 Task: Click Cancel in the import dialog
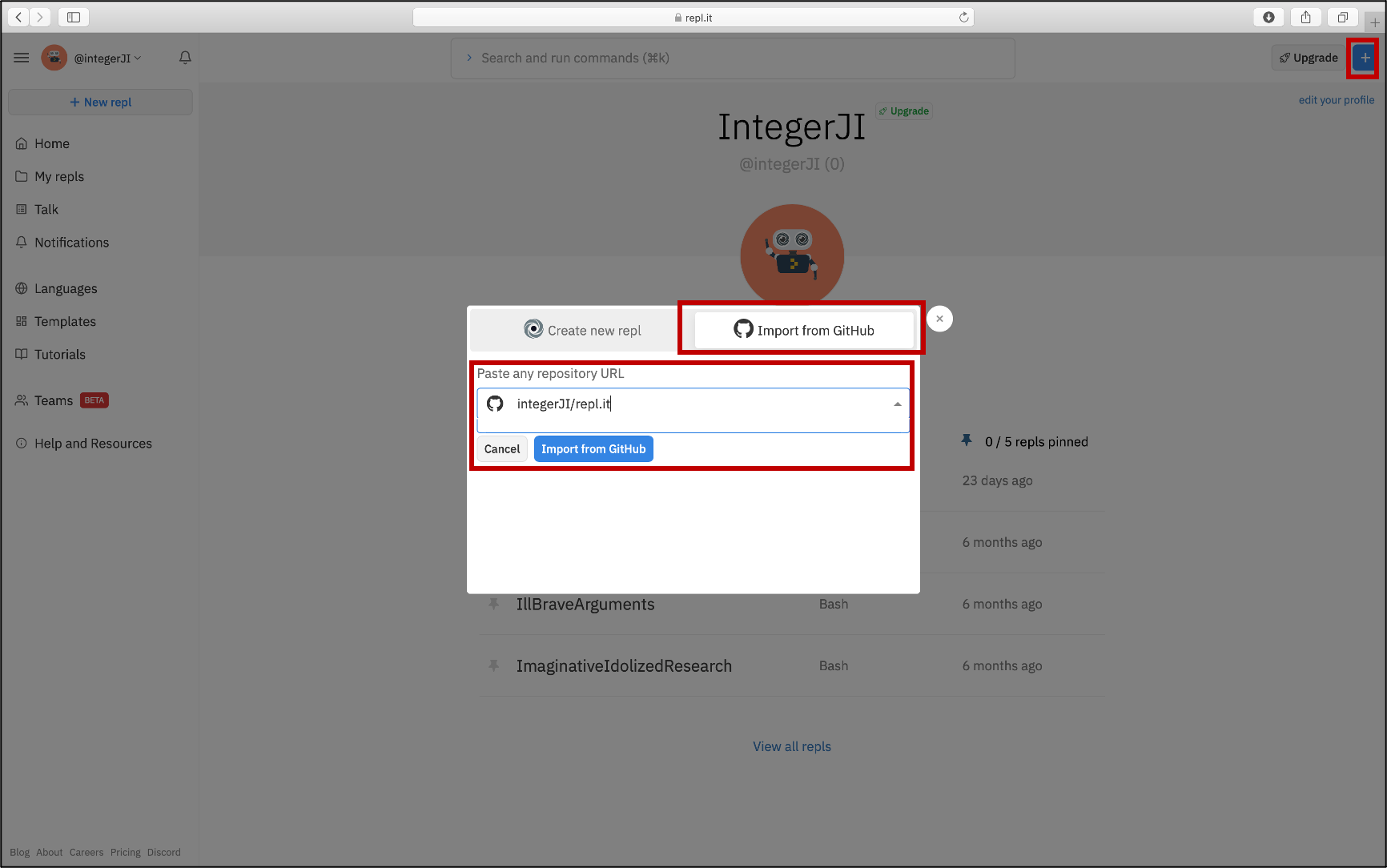[502, 448]
